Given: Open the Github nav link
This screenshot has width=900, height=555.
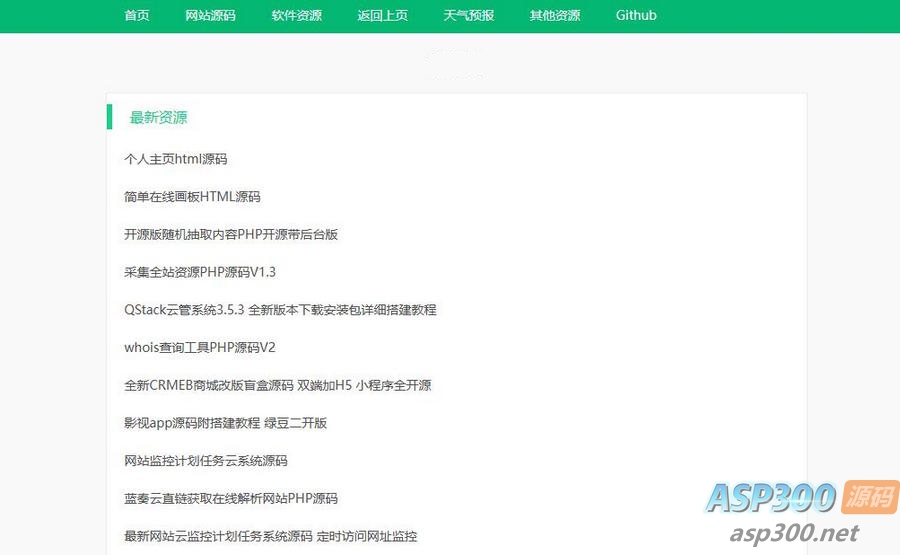Looking at the screenshot, I should click(636, 15).
